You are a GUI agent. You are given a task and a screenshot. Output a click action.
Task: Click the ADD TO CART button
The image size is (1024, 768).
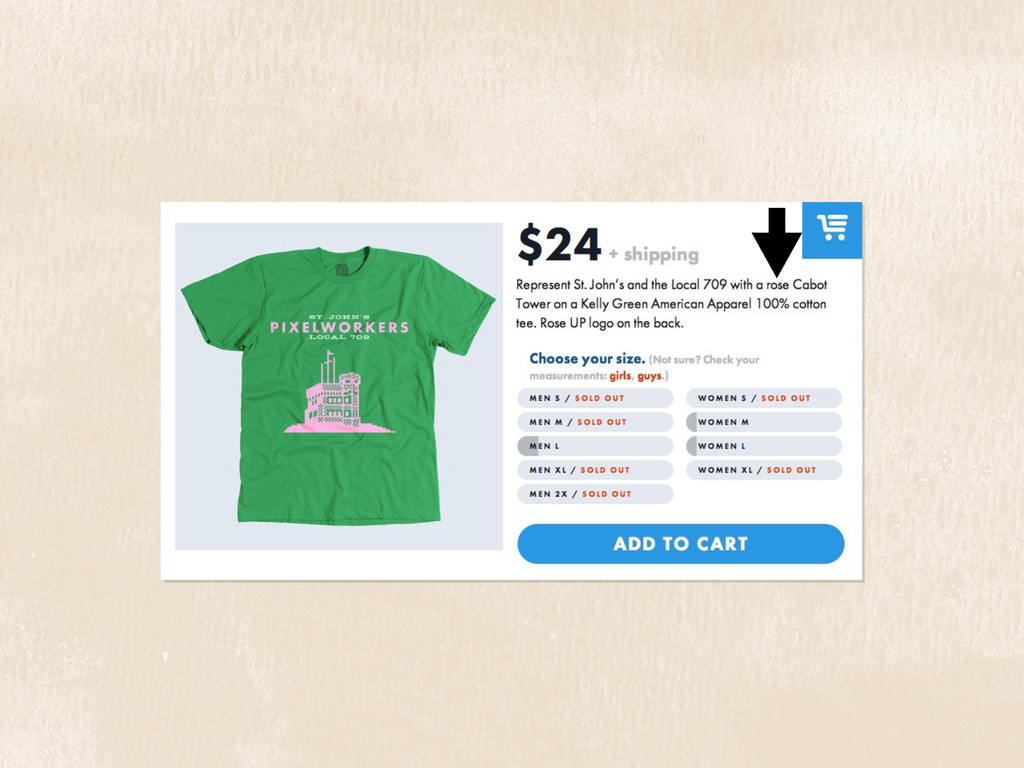pyautogui.click(x=680, y=543)
